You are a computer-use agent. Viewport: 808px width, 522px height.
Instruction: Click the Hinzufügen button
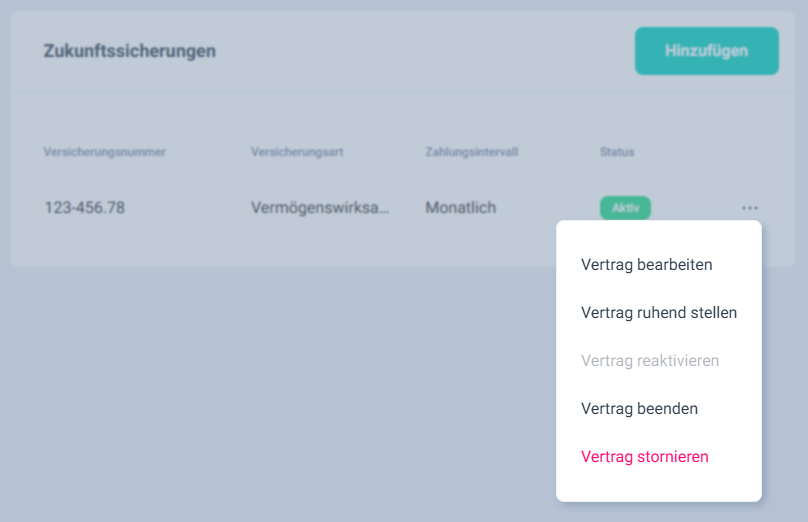(x=706, y=51)
